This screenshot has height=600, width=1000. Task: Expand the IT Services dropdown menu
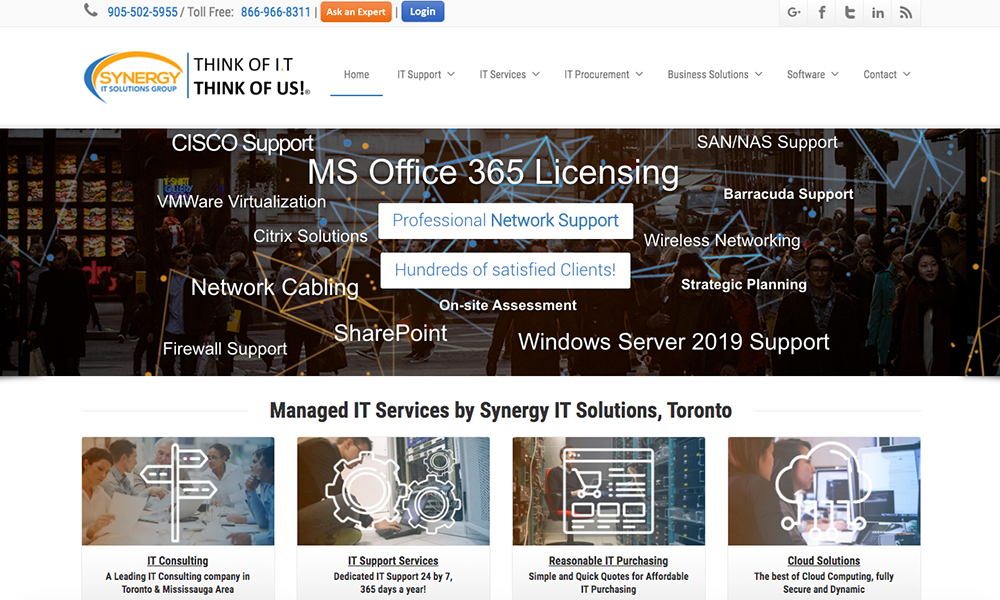coord(509,74)
